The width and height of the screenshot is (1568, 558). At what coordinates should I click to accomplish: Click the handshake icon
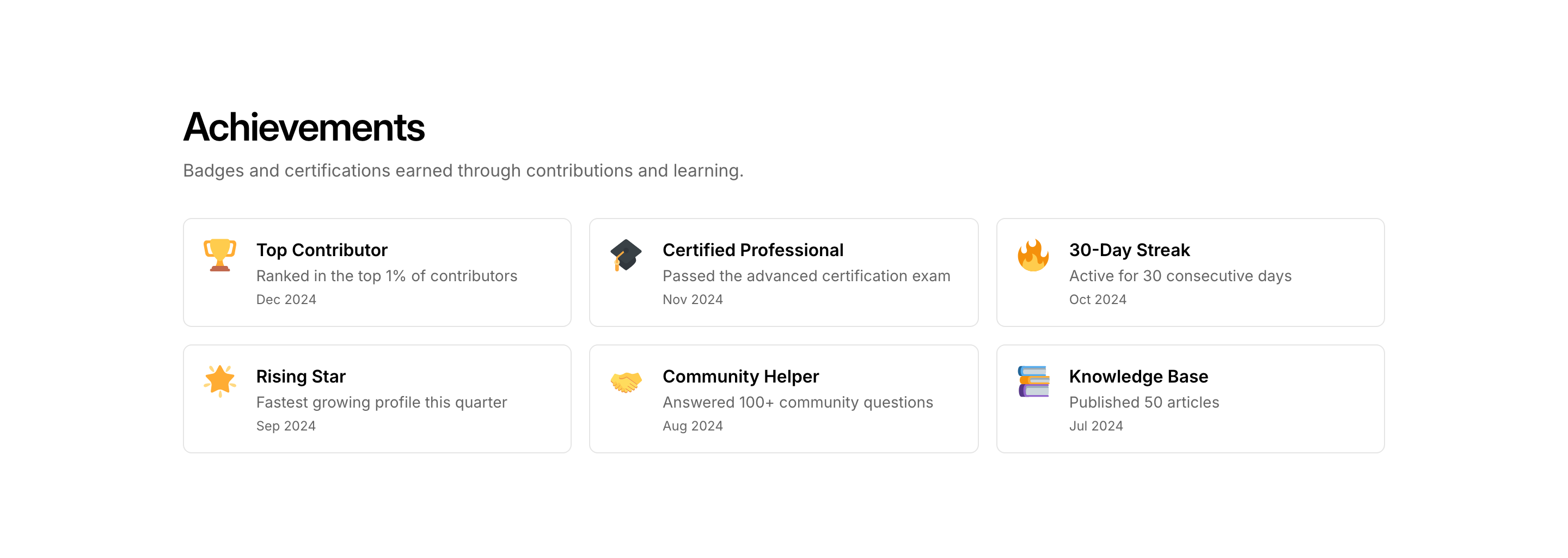coord(626,382)
